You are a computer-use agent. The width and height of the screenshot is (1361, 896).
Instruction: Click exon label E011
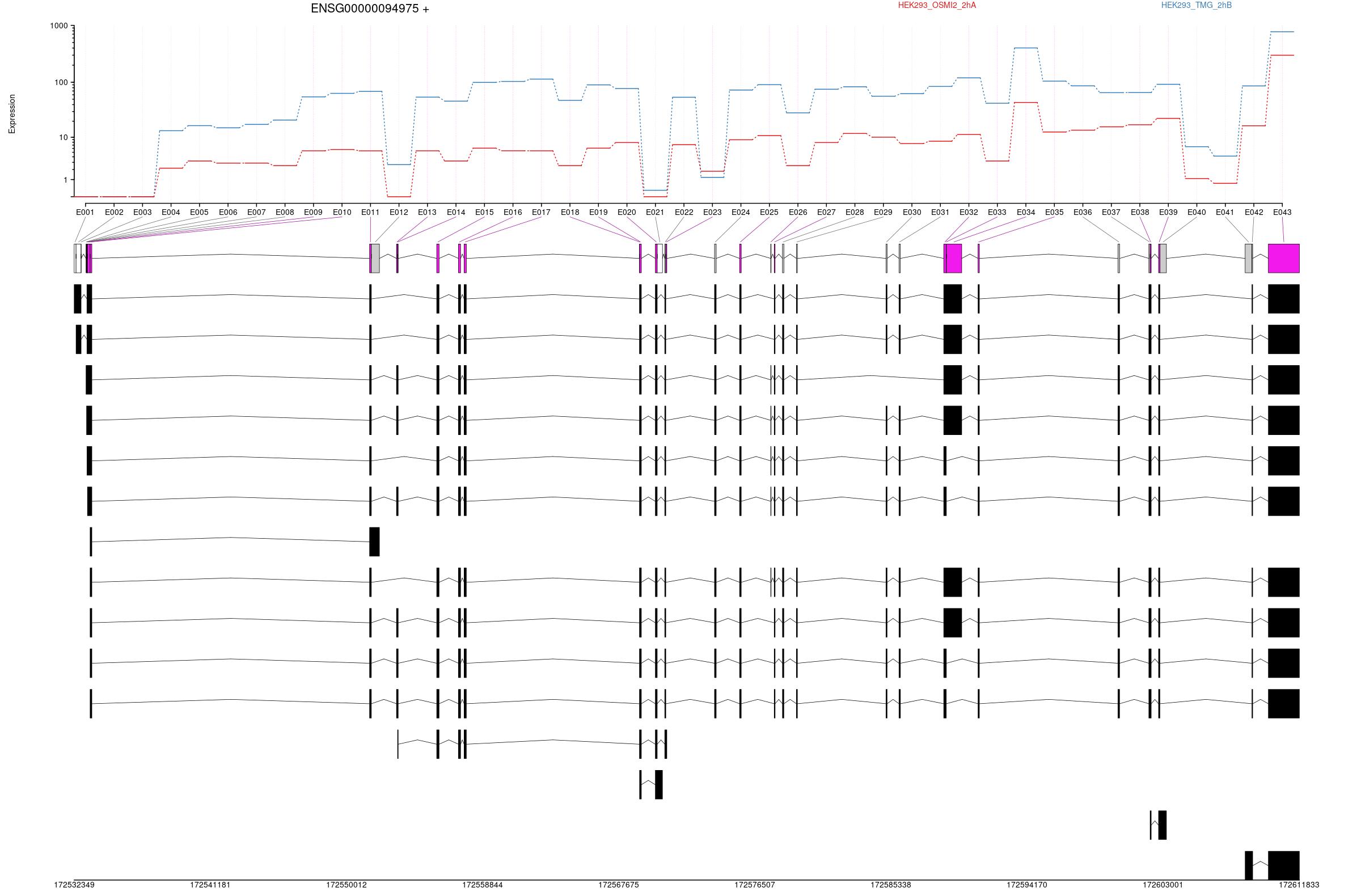tap(370, 212)
